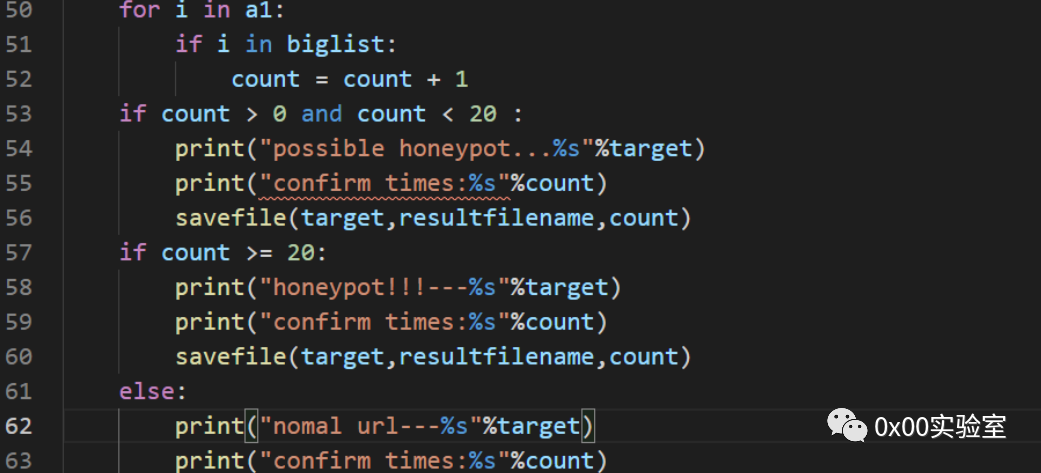The height and width of the screenshot is (473, 1041).
Task: Click line number 57 in the gutter
Action: [19, 252]
